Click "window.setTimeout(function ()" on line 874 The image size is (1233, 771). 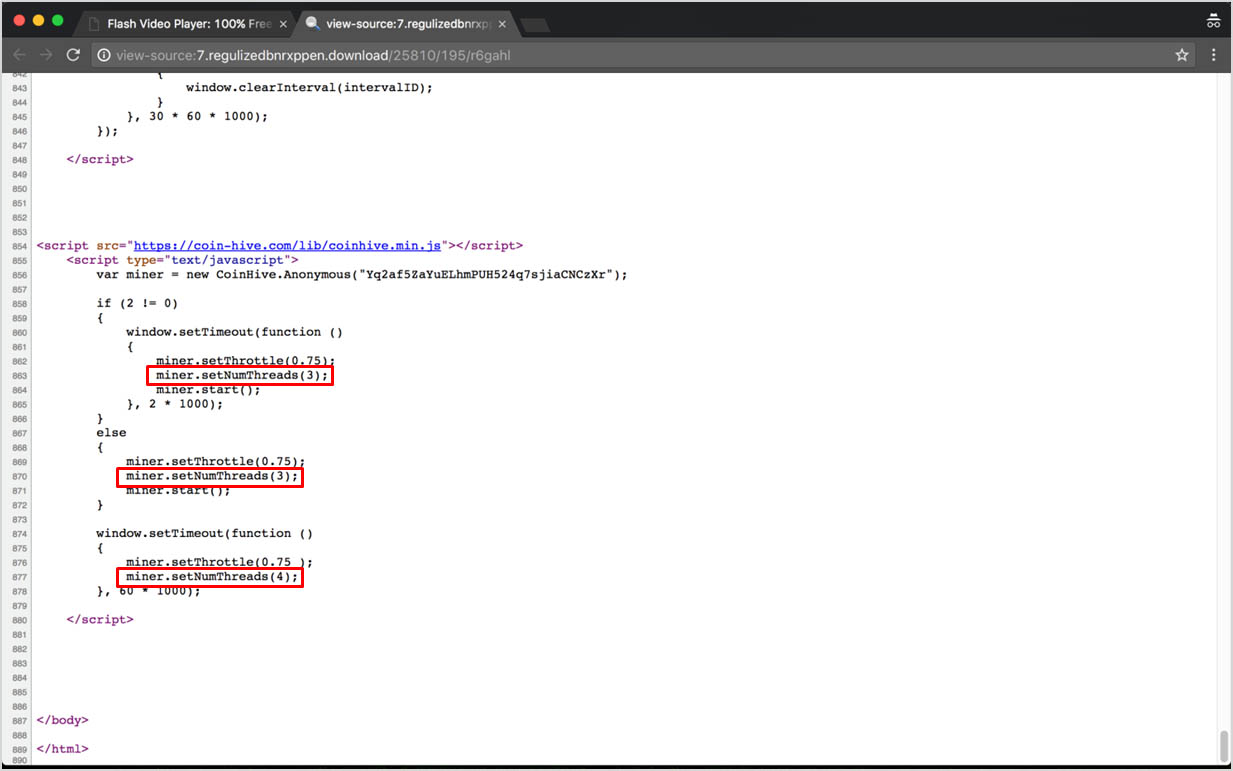tap(204, 534)
